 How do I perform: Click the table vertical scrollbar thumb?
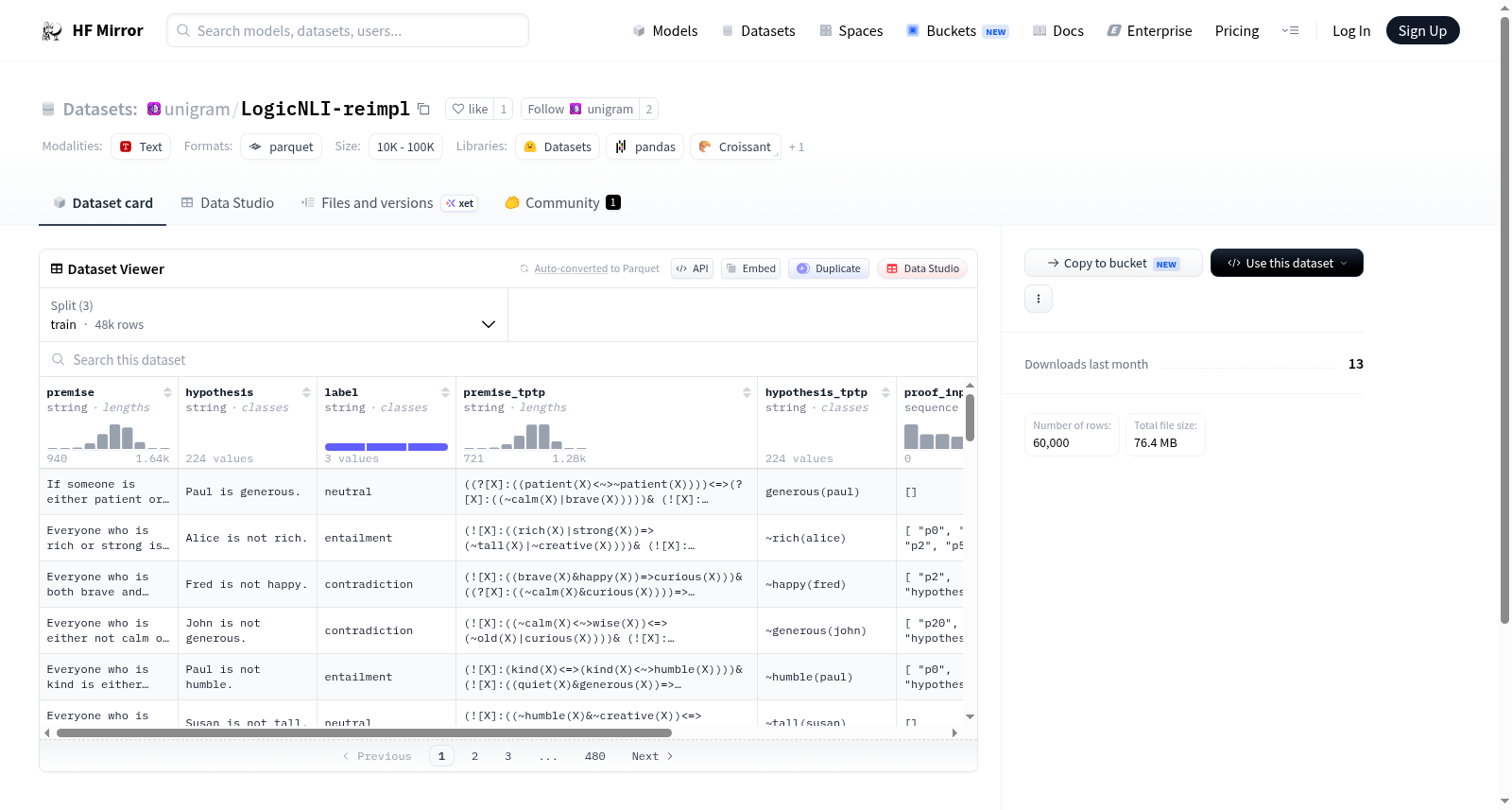(x=970, y=417)
